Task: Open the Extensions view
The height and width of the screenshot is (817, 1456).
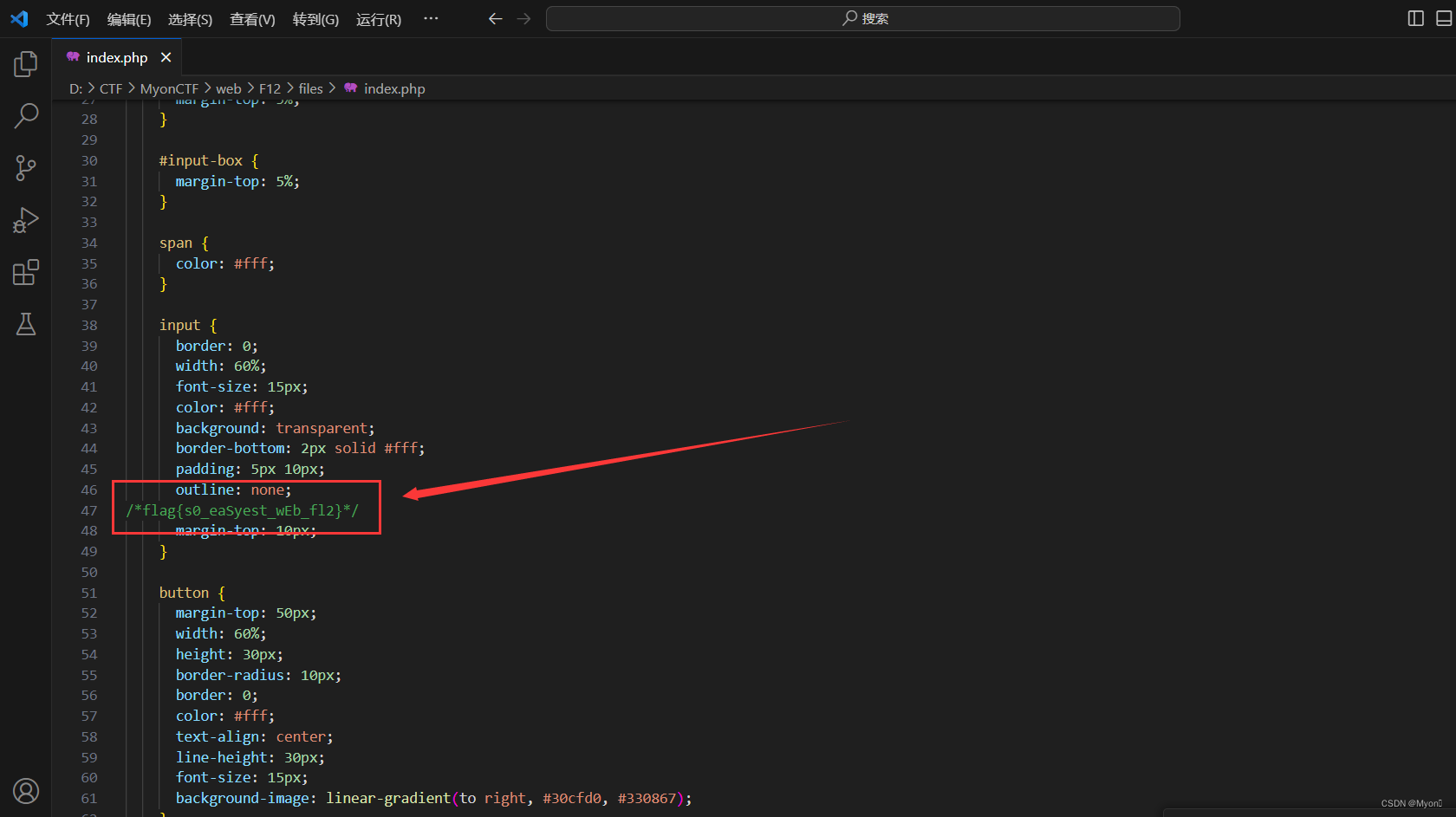Action: 26,272
